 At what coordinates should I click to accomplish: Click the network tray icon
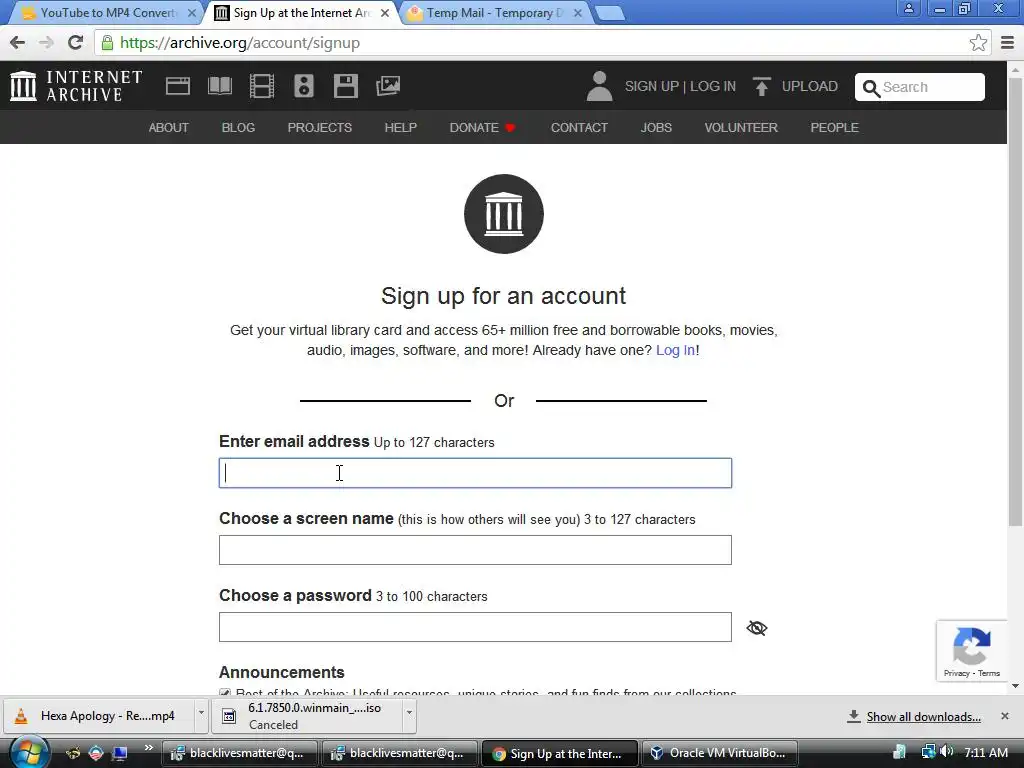click(x=928, y=752)
